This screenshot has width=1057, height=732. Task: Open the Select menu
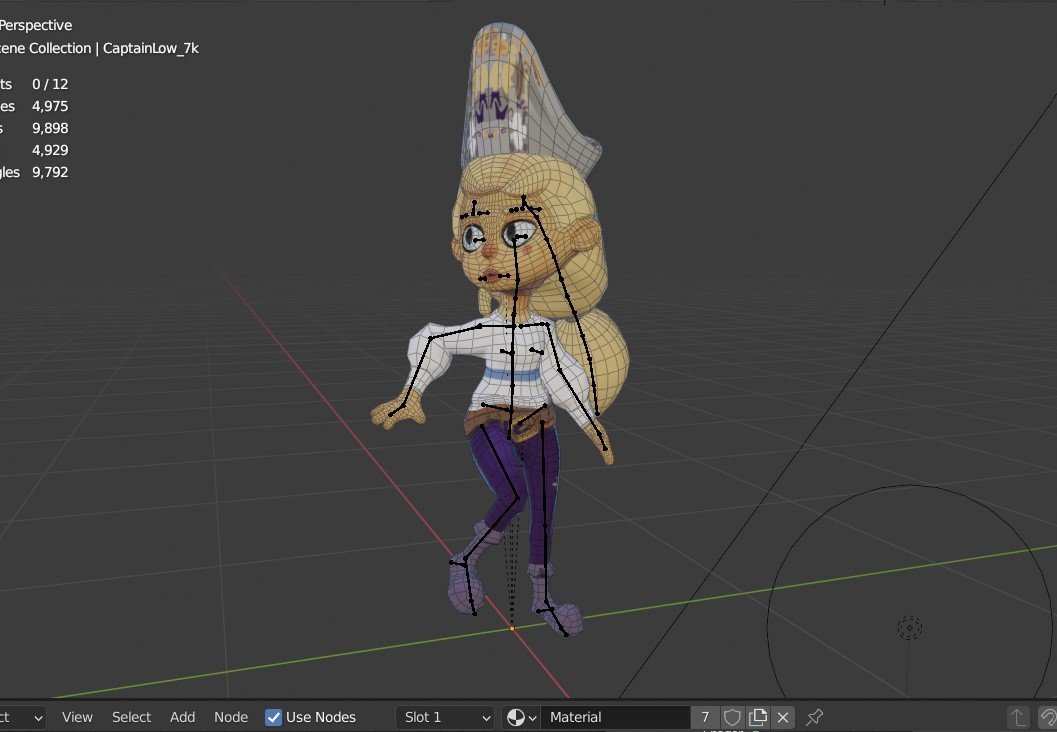(x=131, y=717)
